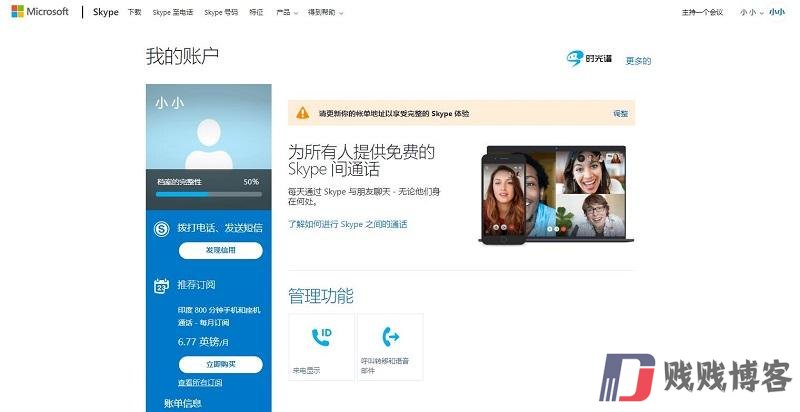The width and height of the screenshot is (800, 412).
Task: Expand the 产品 products dropdown
Action: pos(286,12)
